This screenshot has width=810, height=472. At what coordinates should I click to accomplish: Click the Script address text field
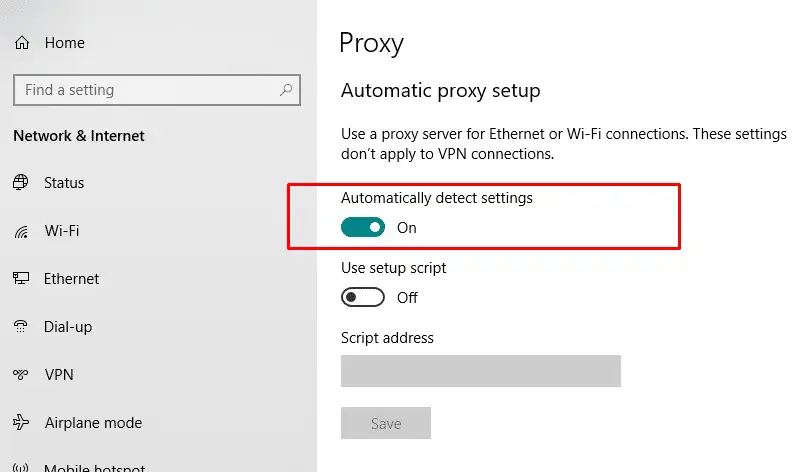click(480, 371)
